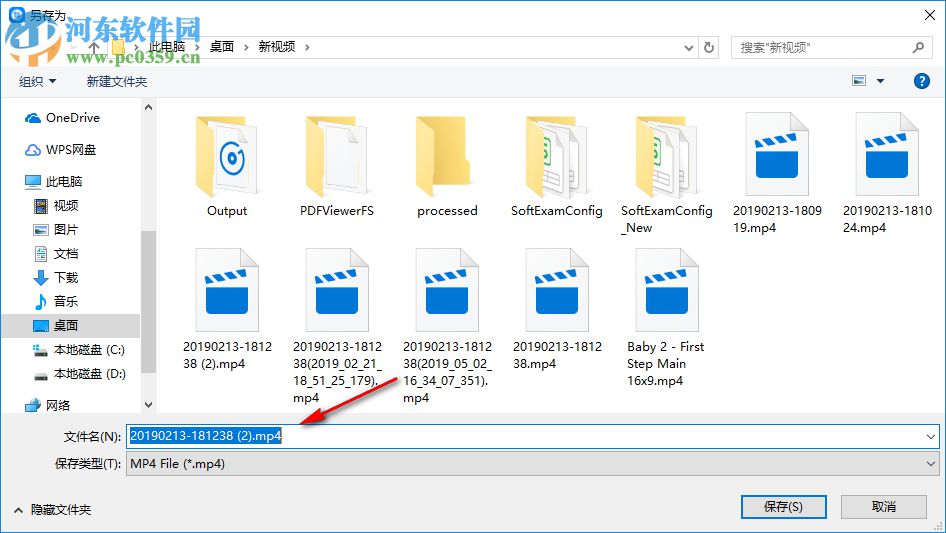
Task: Select video file 20190213-181024.mp4 icon
Action: coord(887,154)
